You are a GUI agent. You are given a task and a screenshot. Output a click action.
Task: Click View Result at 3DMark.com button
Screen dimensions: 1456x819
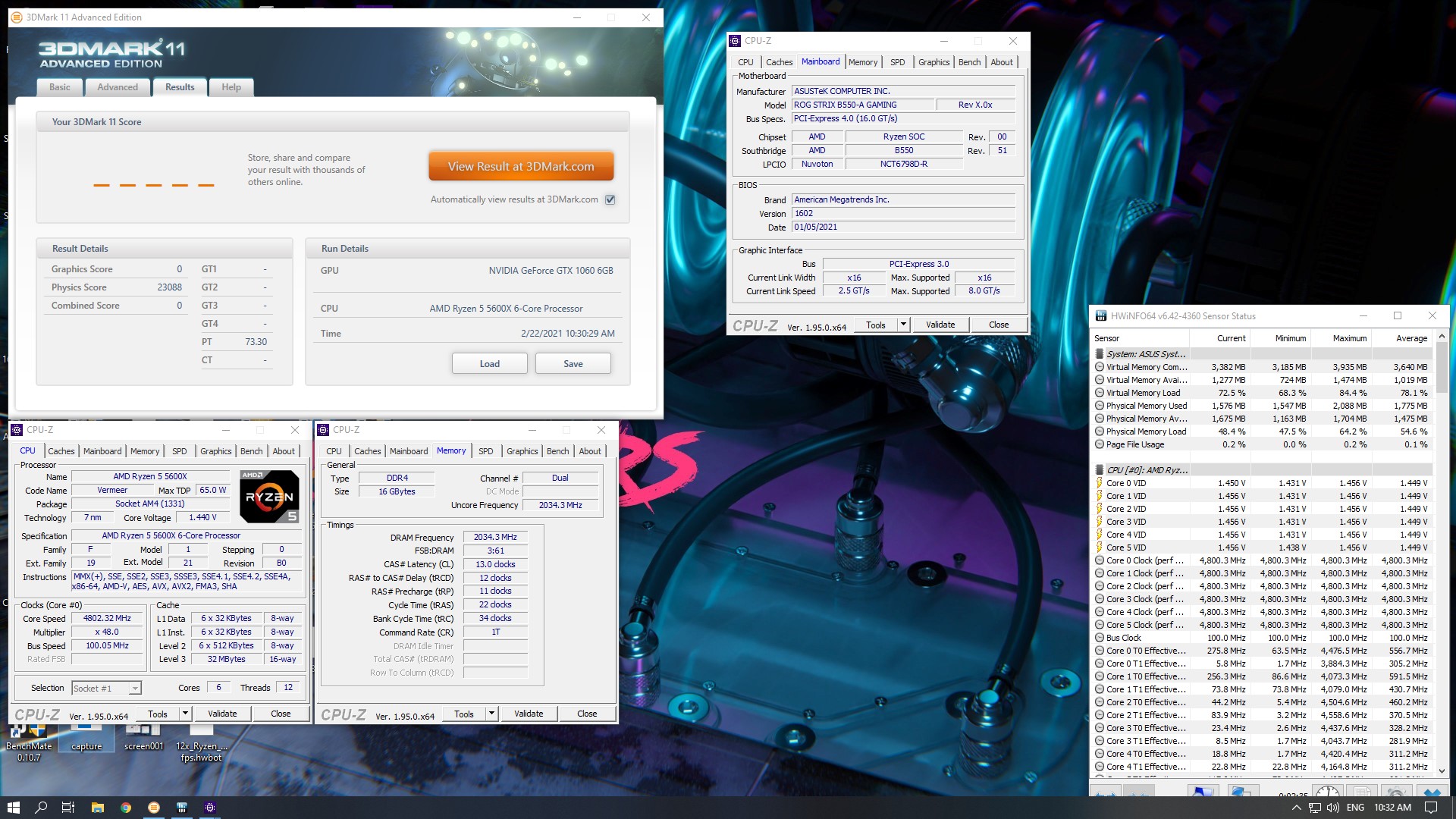[521, 167]
